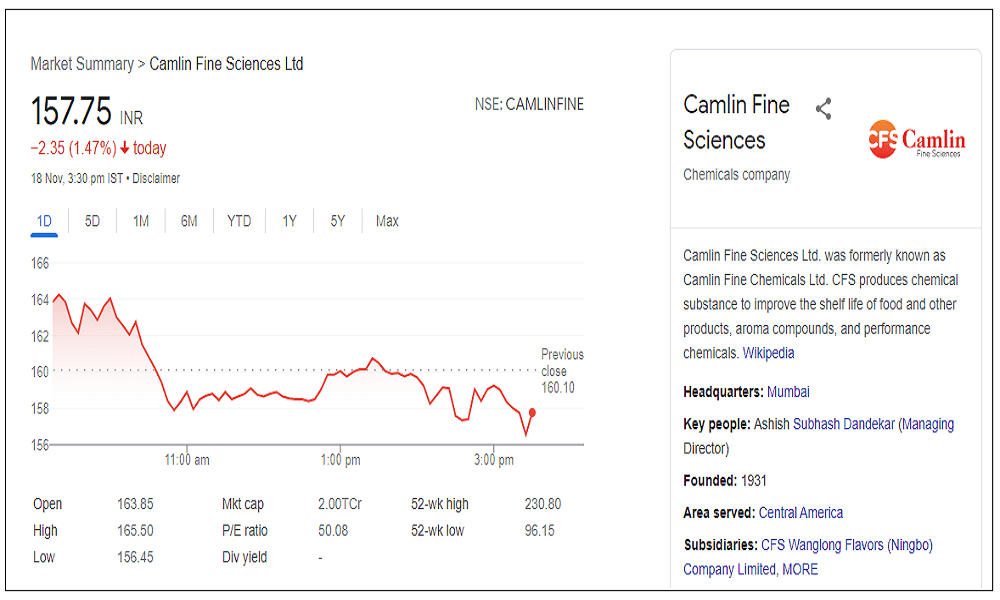Click the 18 Nov, 3:30 pm IST timestamp
The image size is (1000, 600).
[x=77, y=179]
